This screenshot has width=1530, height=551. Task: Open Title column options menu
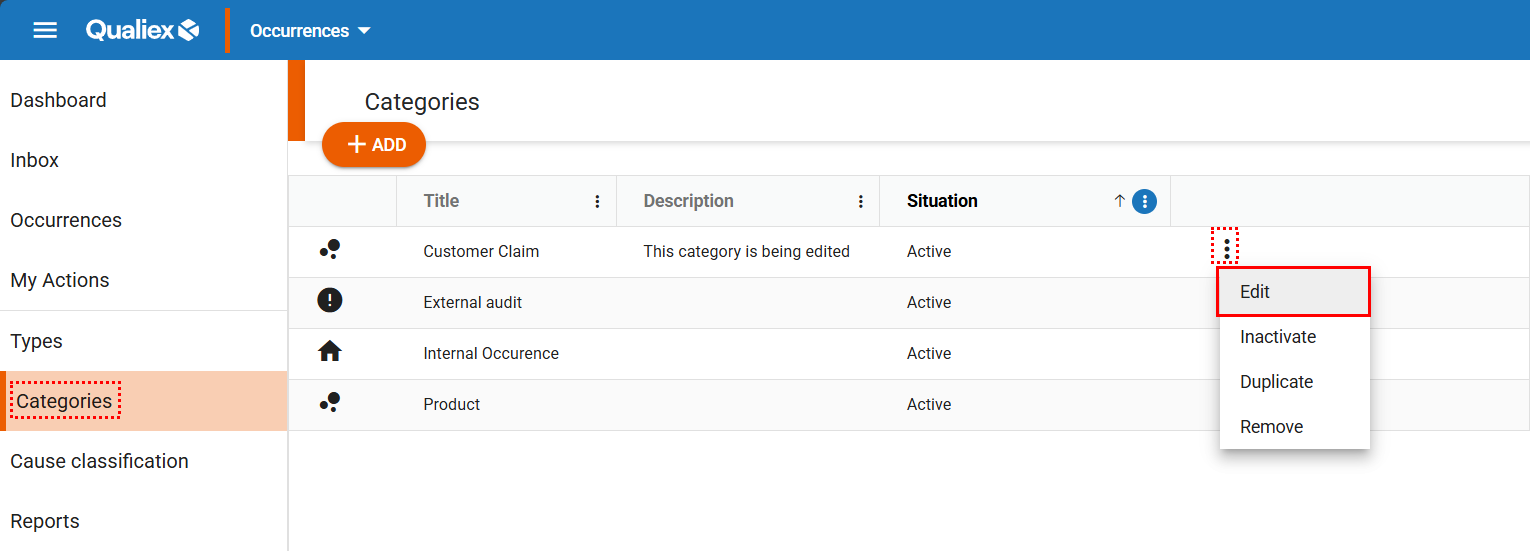(x=598, y=201)
